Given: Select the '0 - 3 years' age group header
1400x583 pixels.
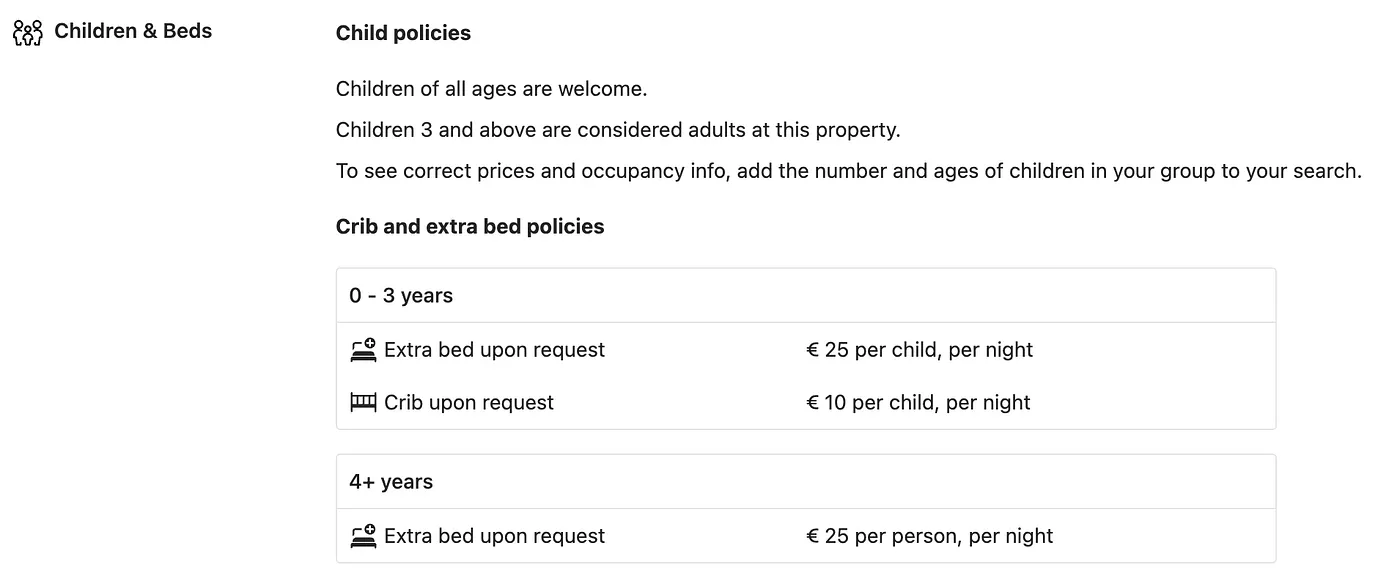Looking at the screenshot, I should coord(401,296).
